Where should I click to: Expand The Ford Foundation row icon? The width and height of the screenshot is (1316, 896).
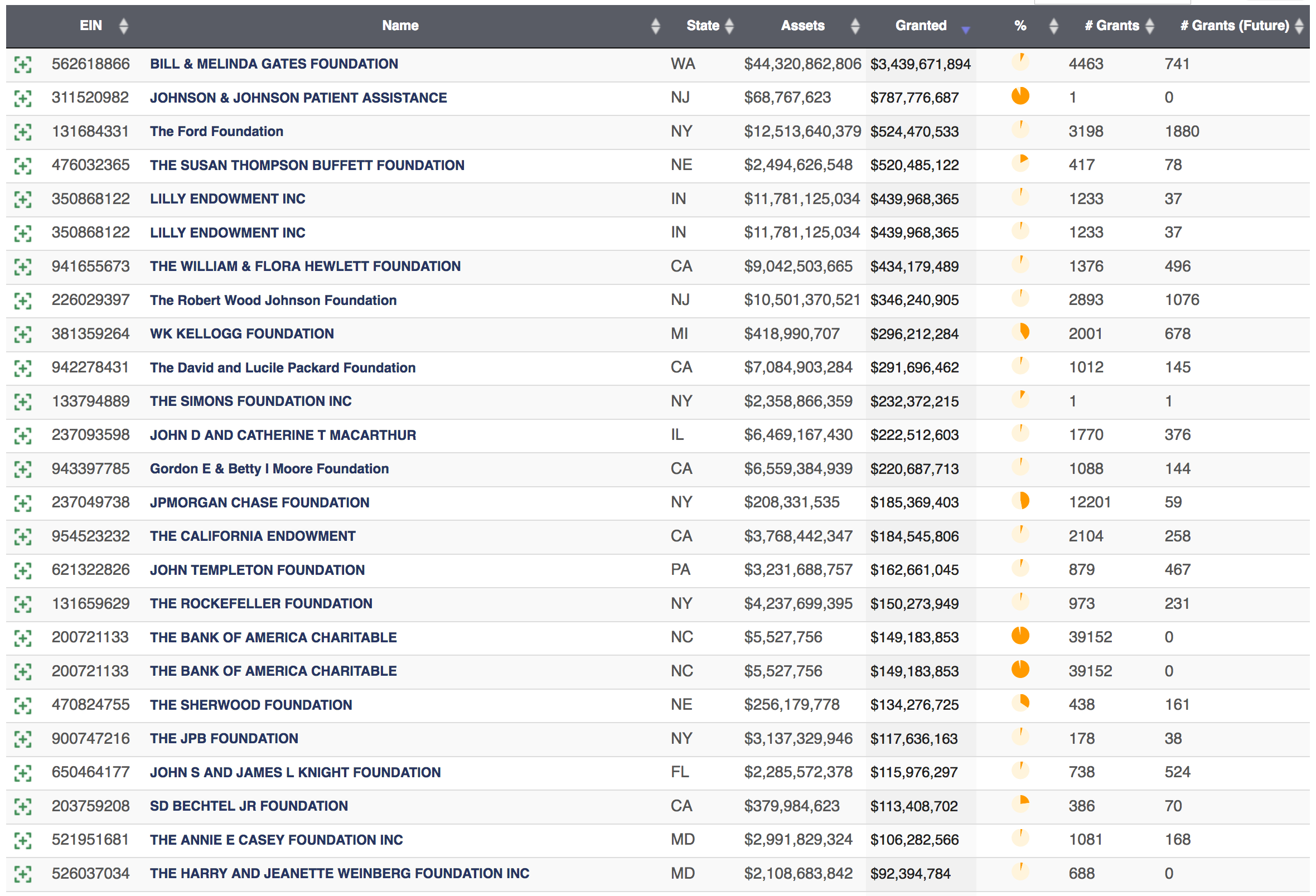(23, 132)
